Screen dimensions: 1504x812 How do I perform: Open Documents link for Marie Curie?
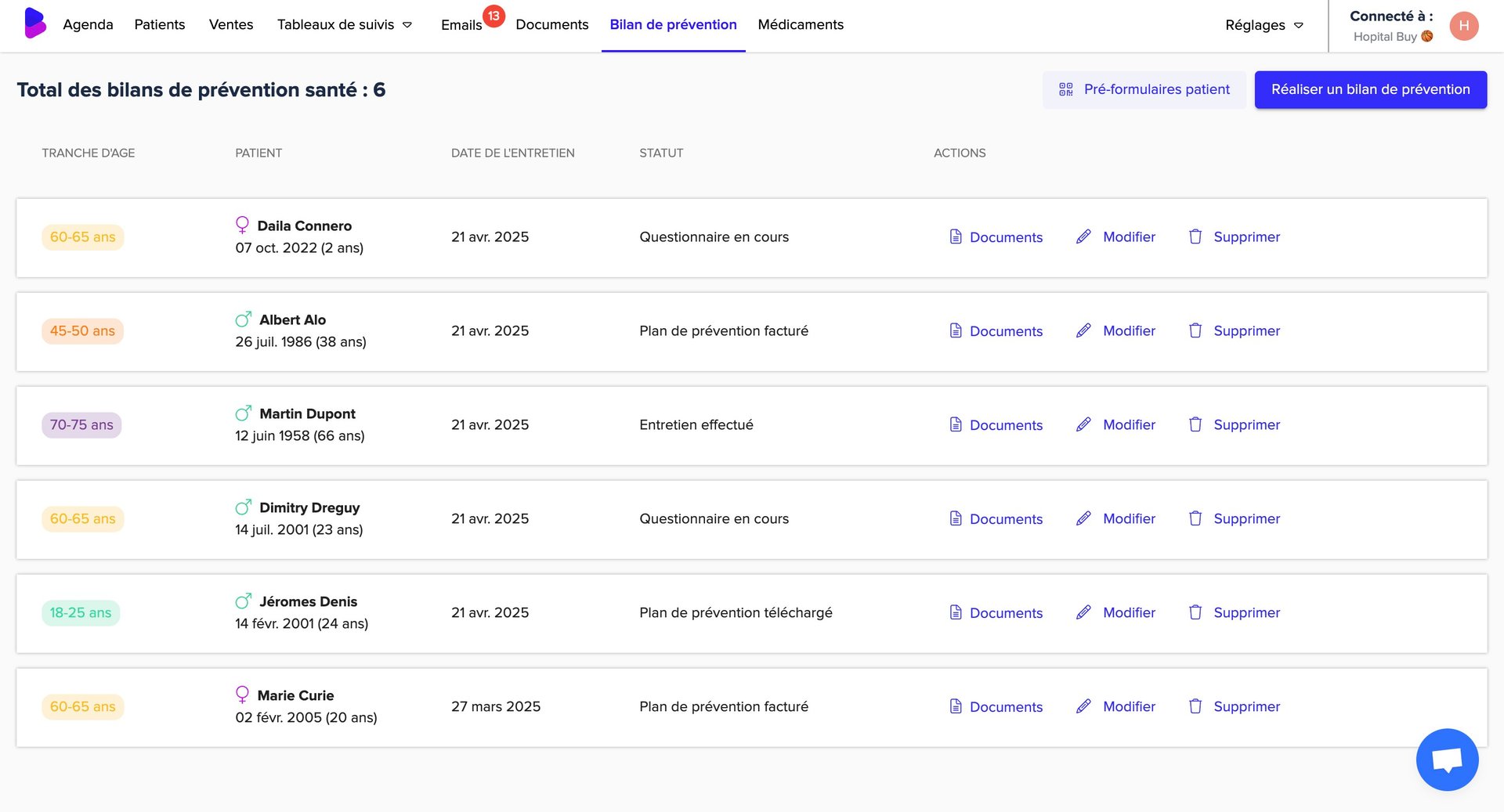[x=1005, y=707]
